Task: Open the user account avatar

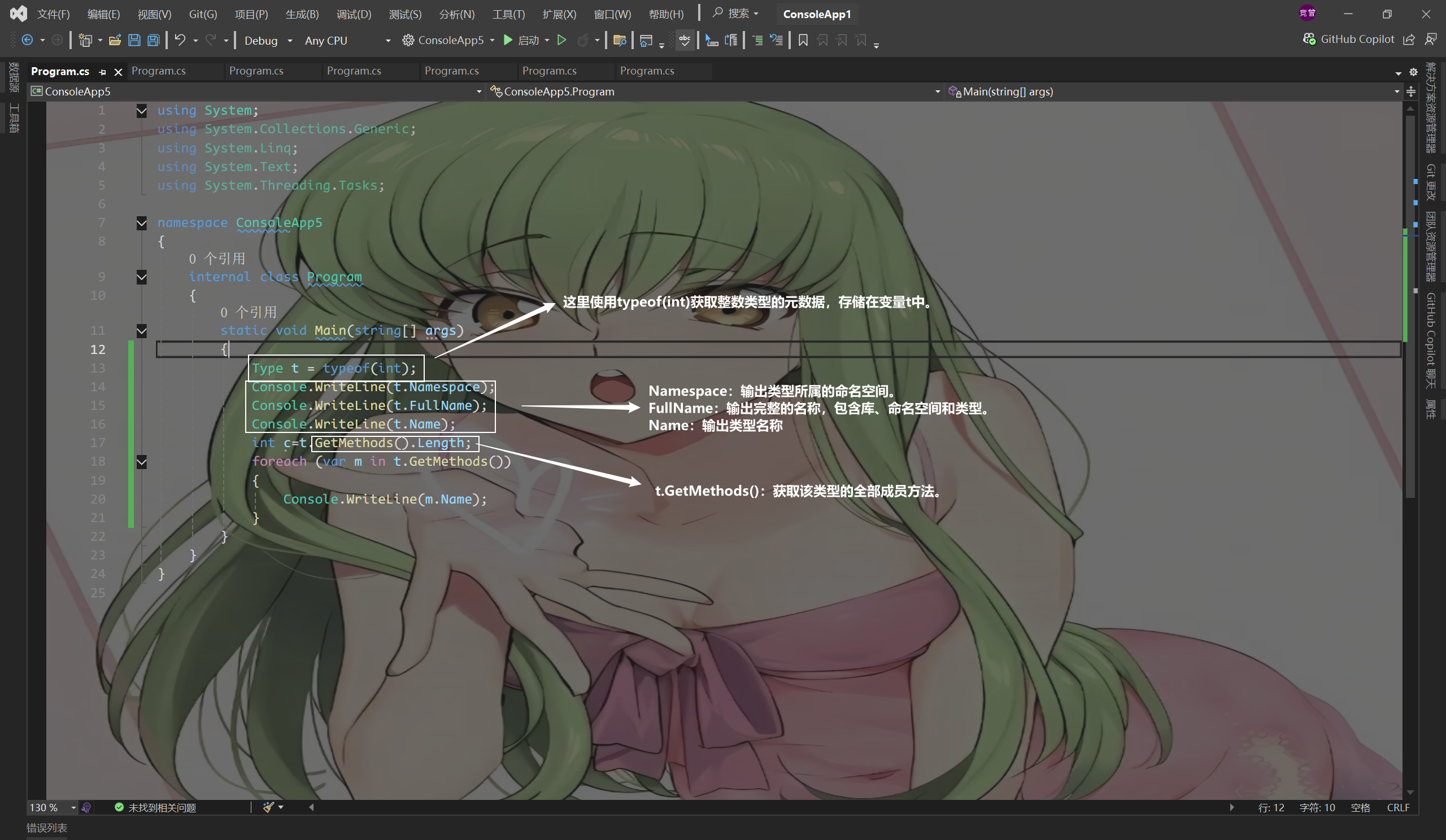Action: (x=1307, y=13)
